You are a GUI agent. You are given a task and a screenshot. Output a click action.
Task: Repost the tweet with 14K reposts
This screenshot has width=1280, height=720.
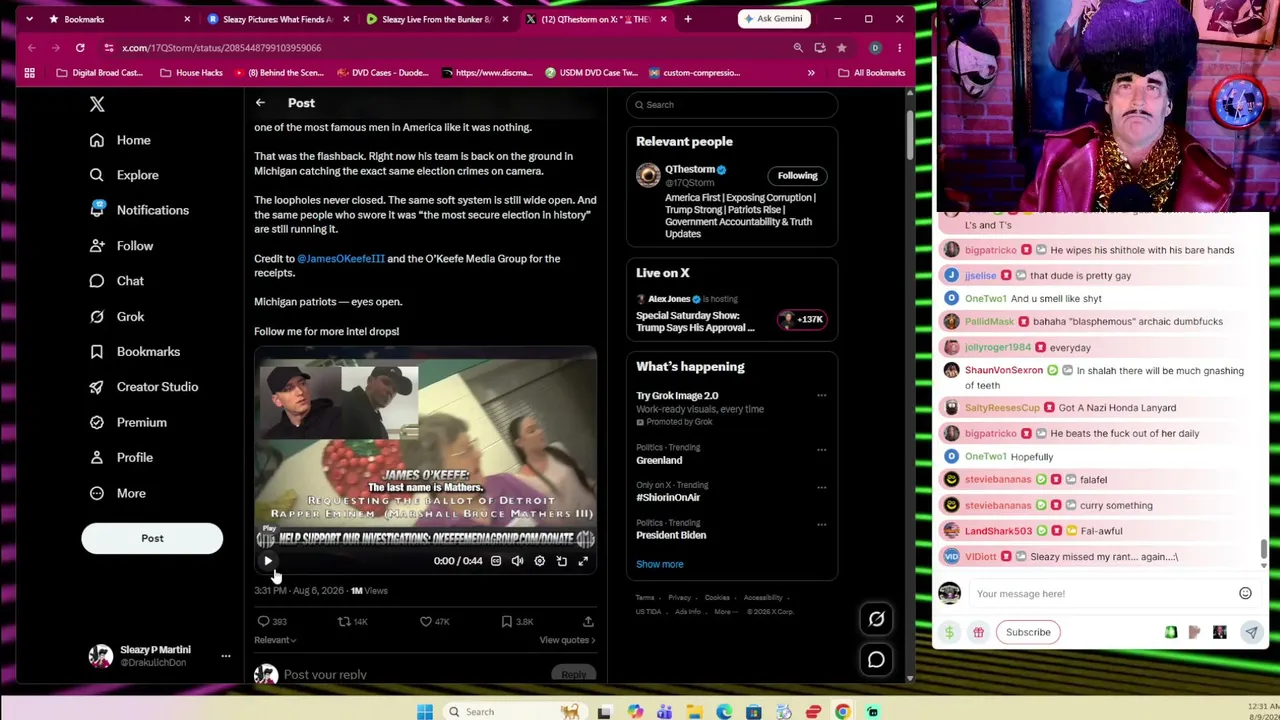[x=344, y=621]
